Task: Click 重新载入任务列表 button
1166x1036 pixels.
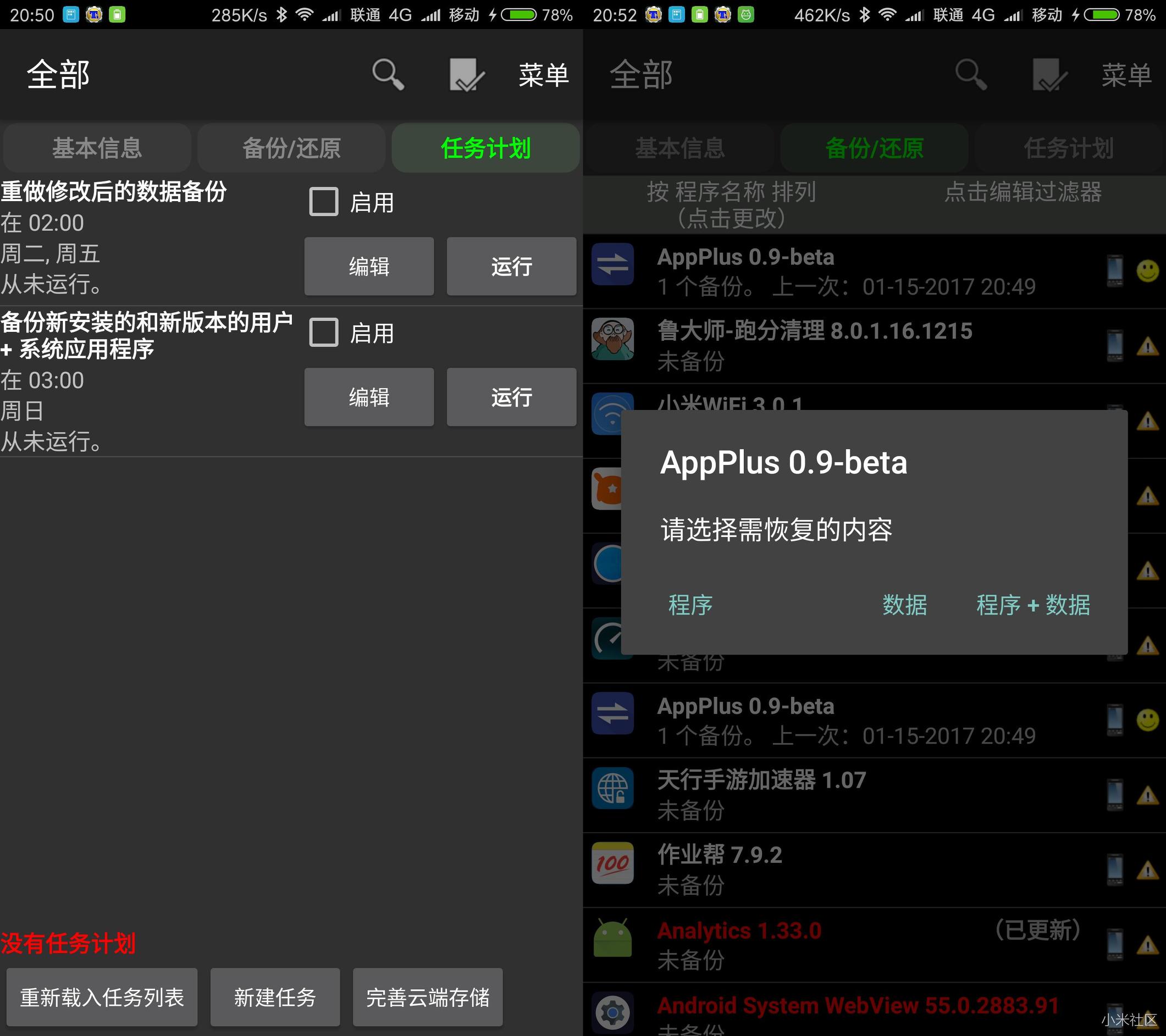Action: coord(102,996)
